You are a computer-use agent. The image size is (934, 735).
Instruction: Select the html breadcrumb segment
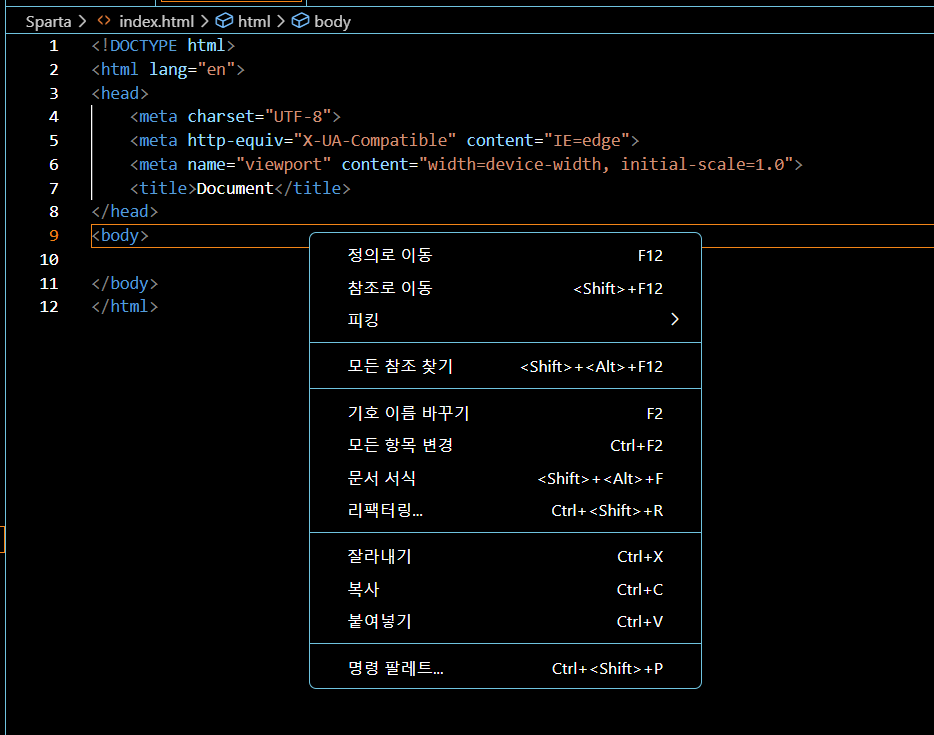pyautogui.click(x=254, y=21)
